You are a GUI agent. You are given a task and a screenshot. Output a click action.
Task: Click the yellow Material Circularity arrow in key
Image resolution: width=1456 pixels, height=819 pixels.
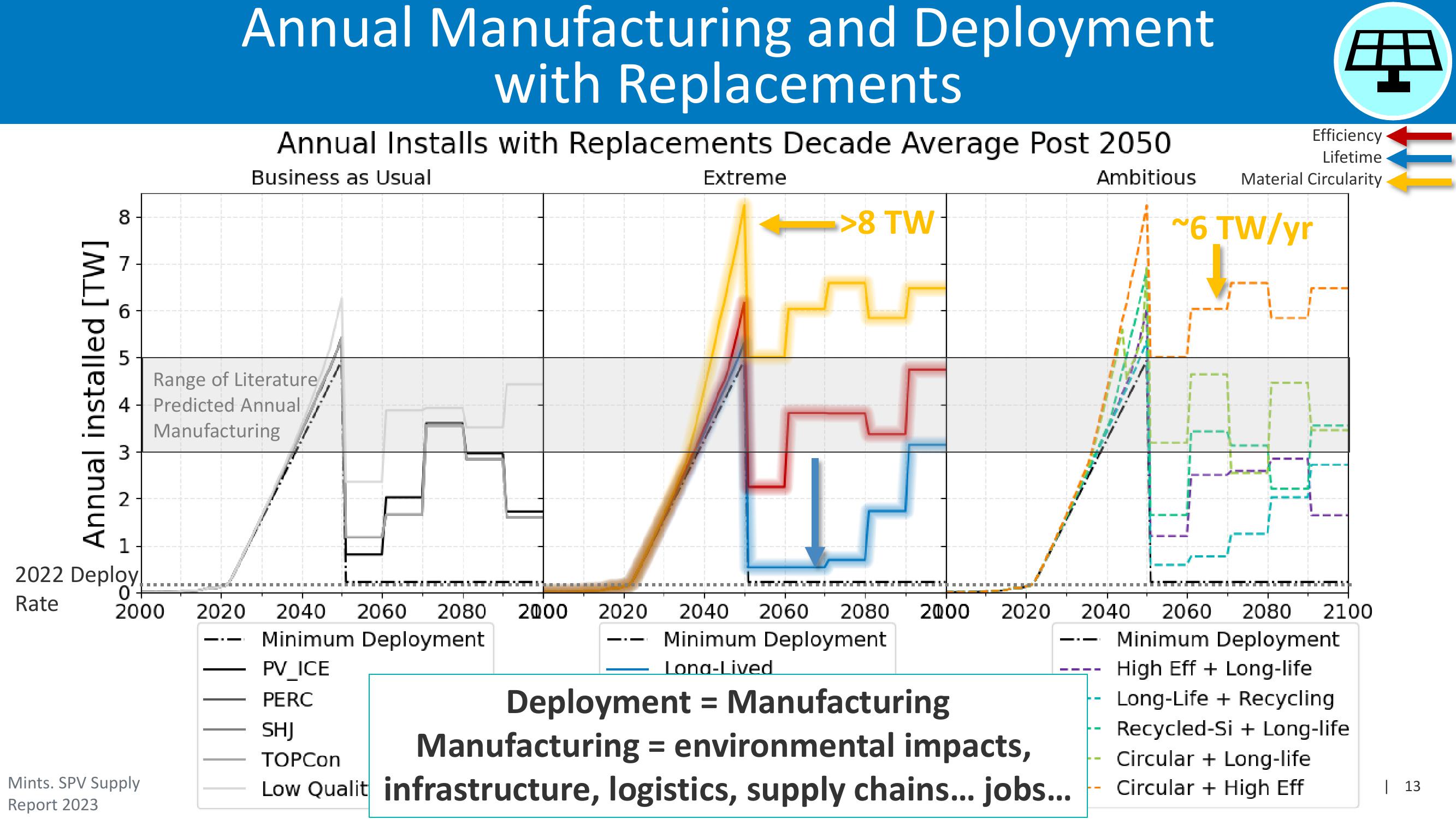tap(1419, 182)
